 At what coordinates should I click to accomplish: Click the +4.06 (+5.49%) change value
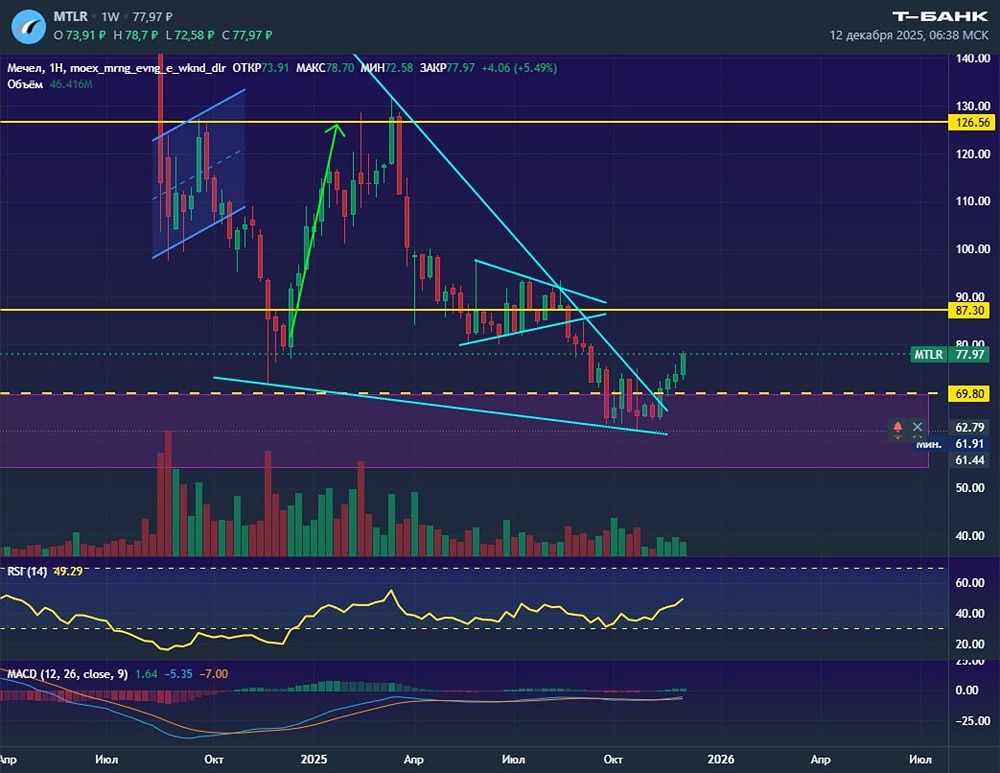coord(519,68)
